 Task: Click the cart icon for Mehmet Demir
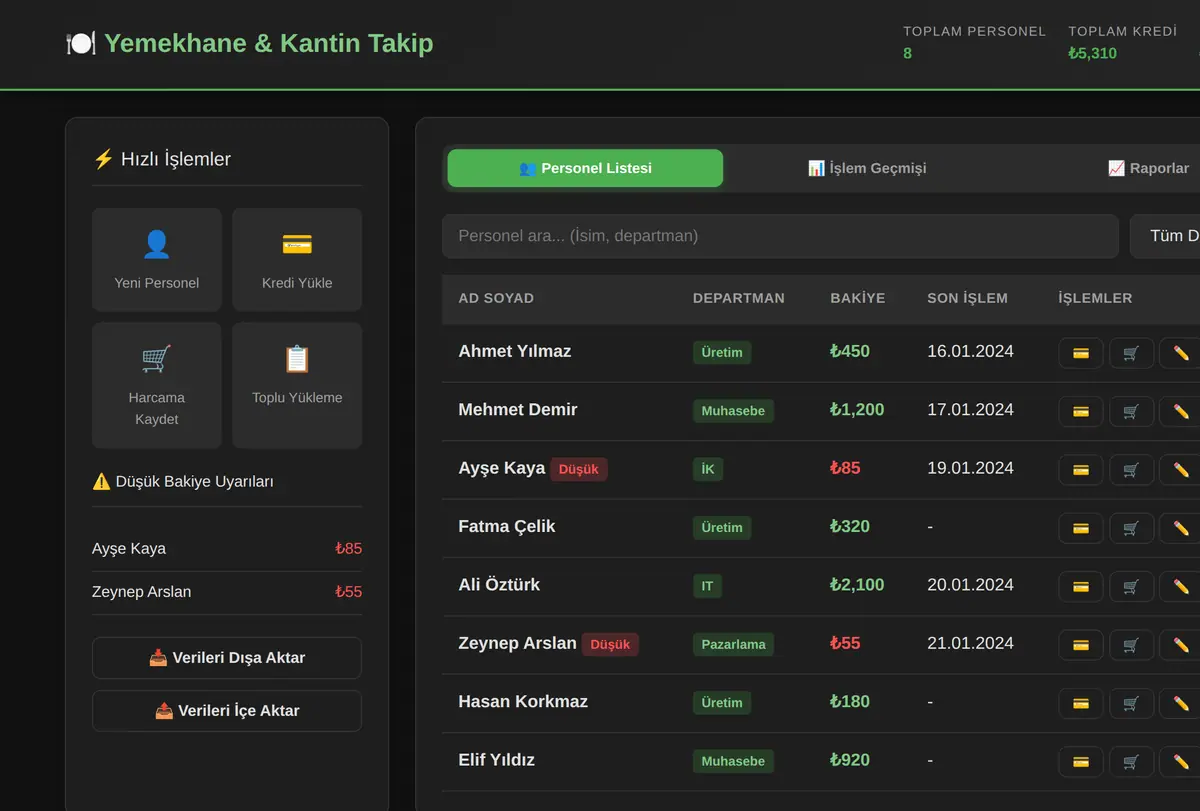pyautogui.click(x=1131, y=411)
